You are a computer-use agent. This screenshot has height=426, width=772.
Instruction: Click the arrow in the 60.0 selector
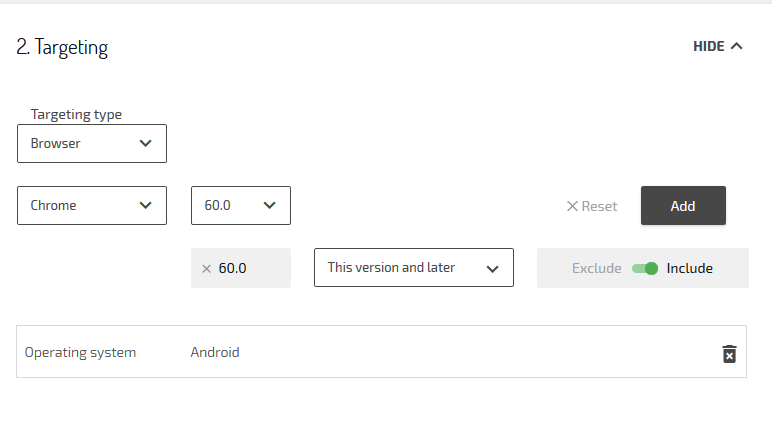point(269,205)
